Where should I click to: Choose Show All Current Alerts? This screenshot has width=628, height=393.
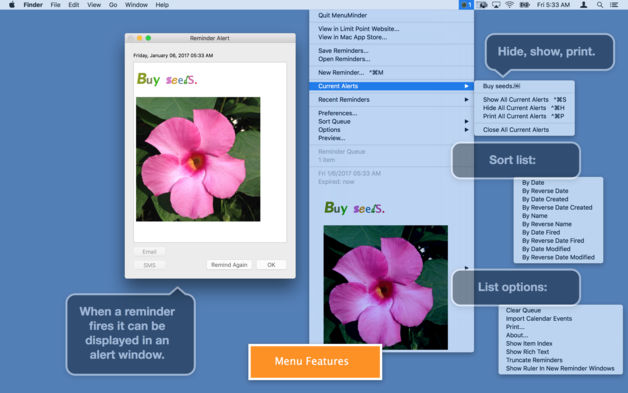click(524, 100)
